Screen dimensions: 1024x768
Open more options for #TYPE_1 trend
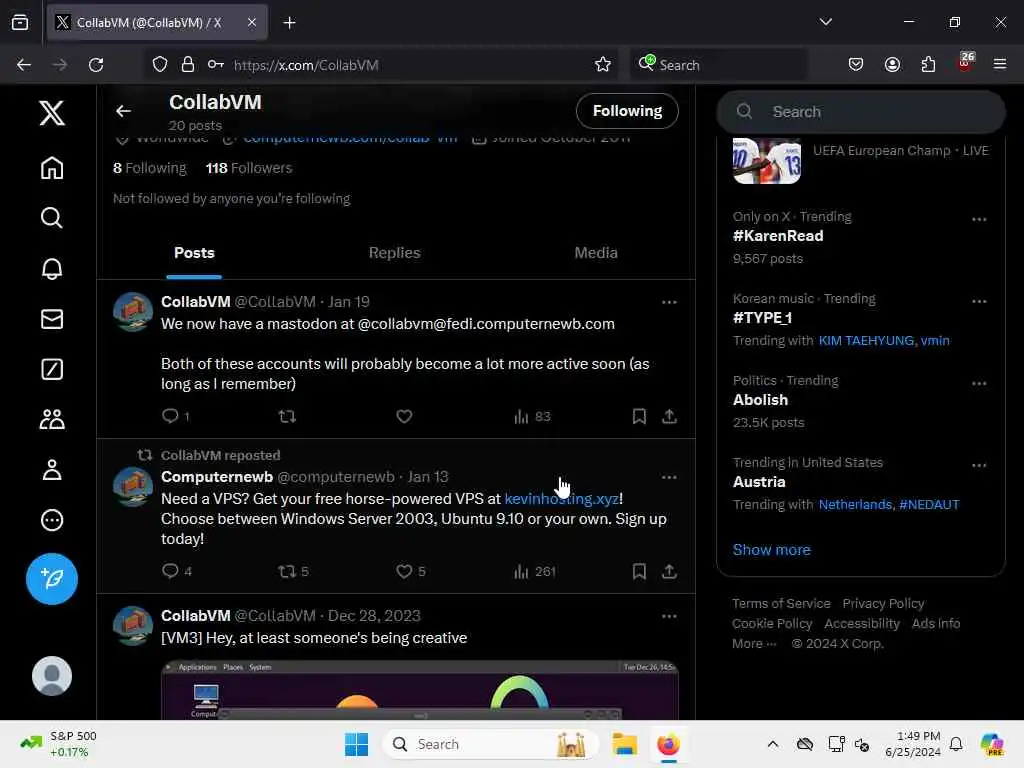[979, 302]
